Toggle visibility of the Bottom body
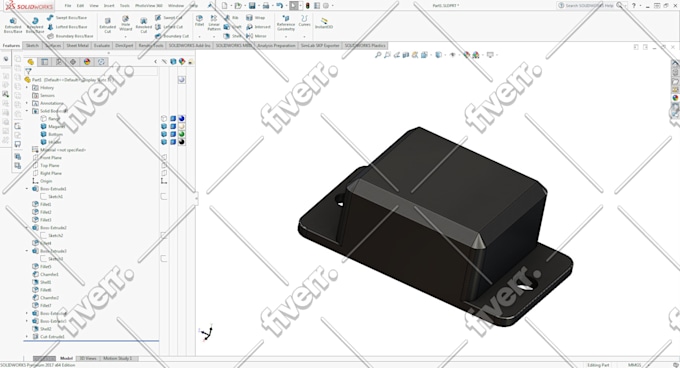680x368 pixels. pyautogui.click(x=164, y=134)
